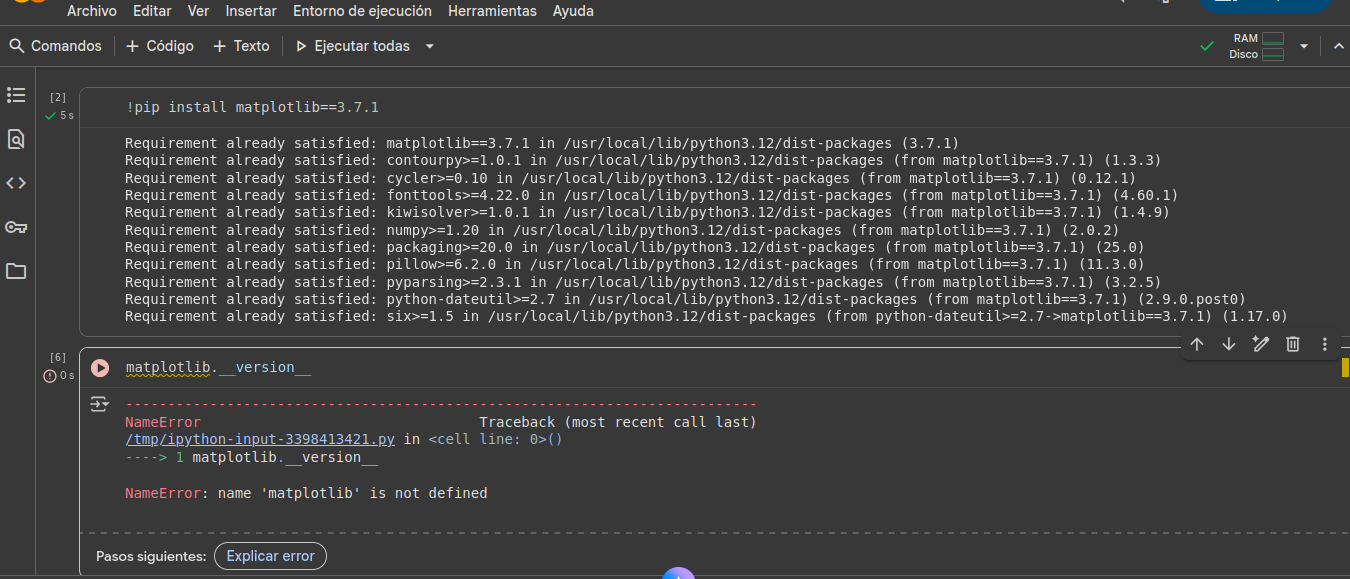Open the code snippets panel
The image size is (1350, 579).
(x=16, y=183)
